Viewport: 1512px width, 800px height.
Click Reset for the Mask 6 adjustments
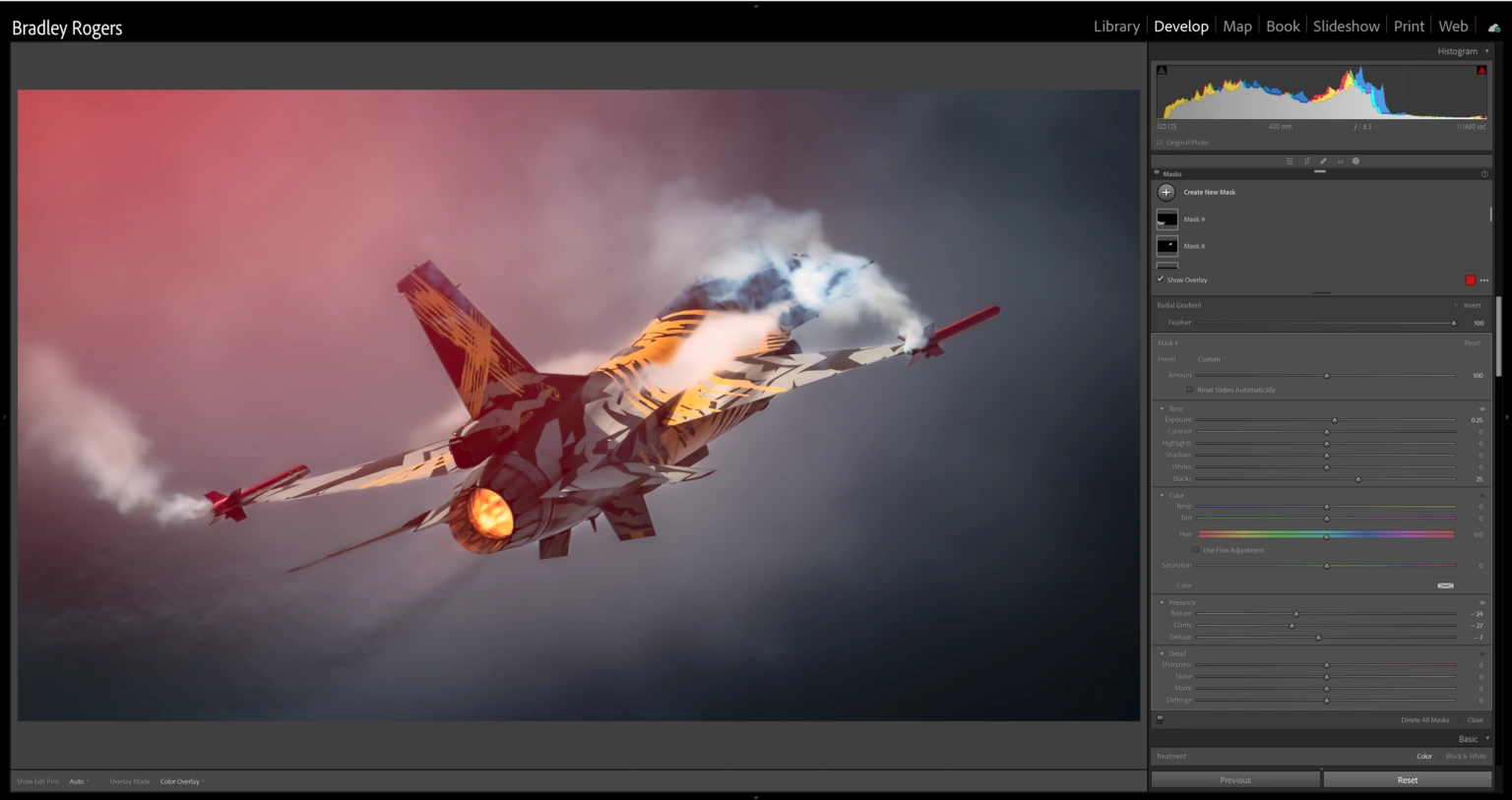(x=1472, y=343)
